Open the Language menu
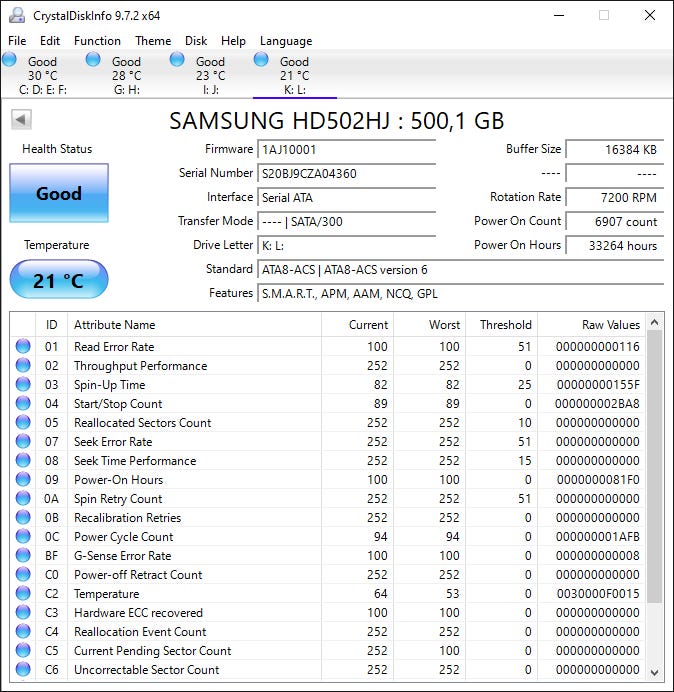The width and height of the screenshot is (674, 692). click(x=286, y=41)
